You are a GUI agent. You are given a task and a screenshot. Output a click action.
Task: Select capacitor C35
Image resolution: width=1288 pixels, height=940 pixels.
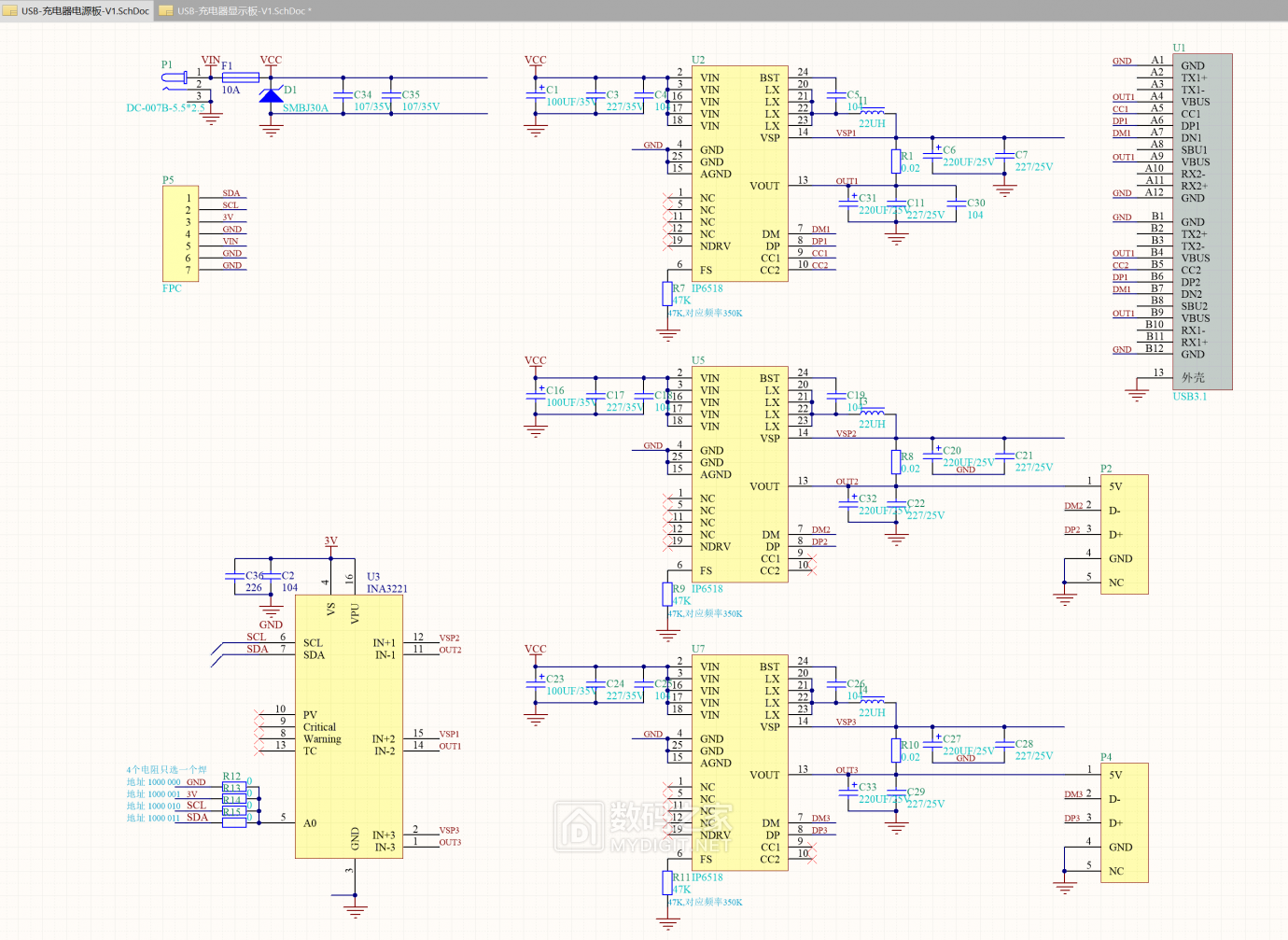(391, 95)
